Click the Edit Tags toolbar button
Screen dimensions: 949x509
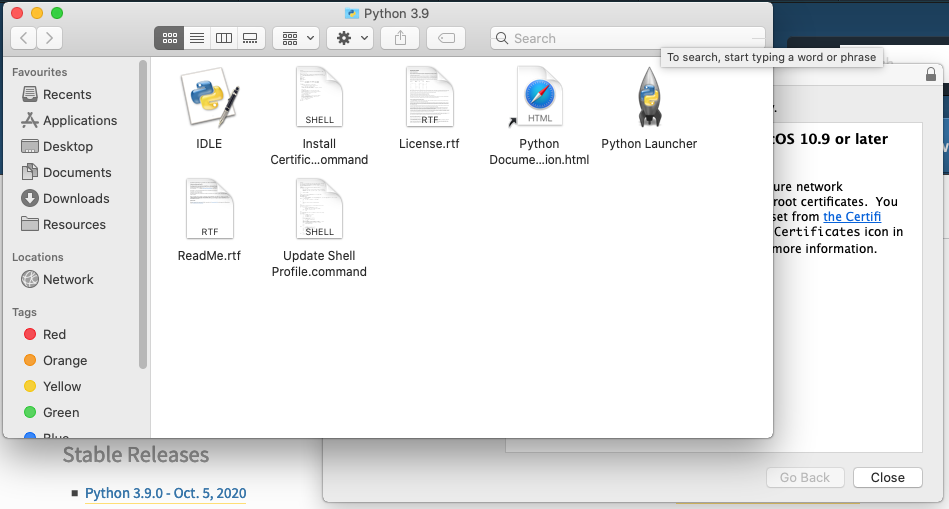tap(446, 38)
